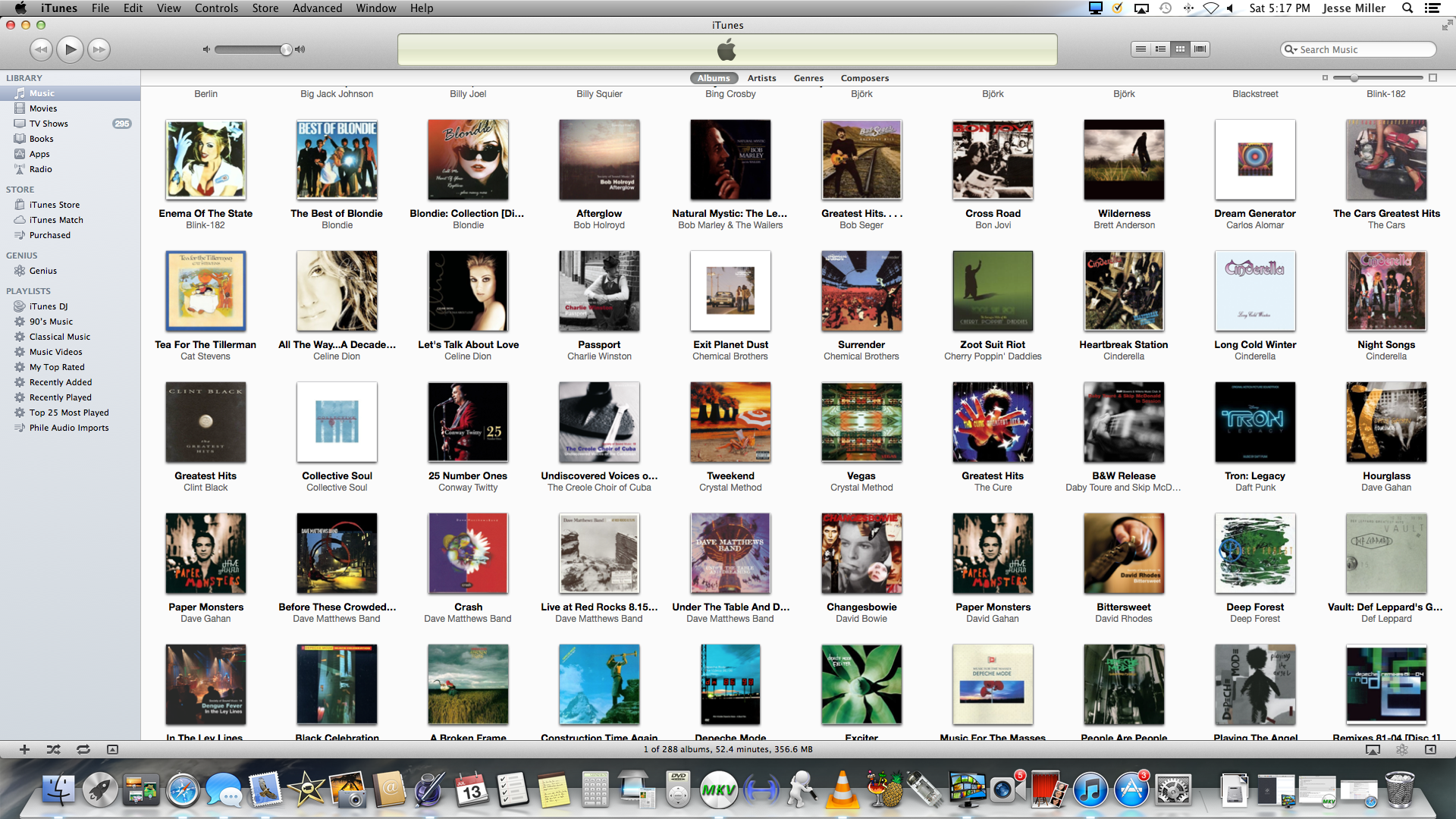Switch to the Artists tab
Screen dimensions: 1456x819
tap(761, 78)
